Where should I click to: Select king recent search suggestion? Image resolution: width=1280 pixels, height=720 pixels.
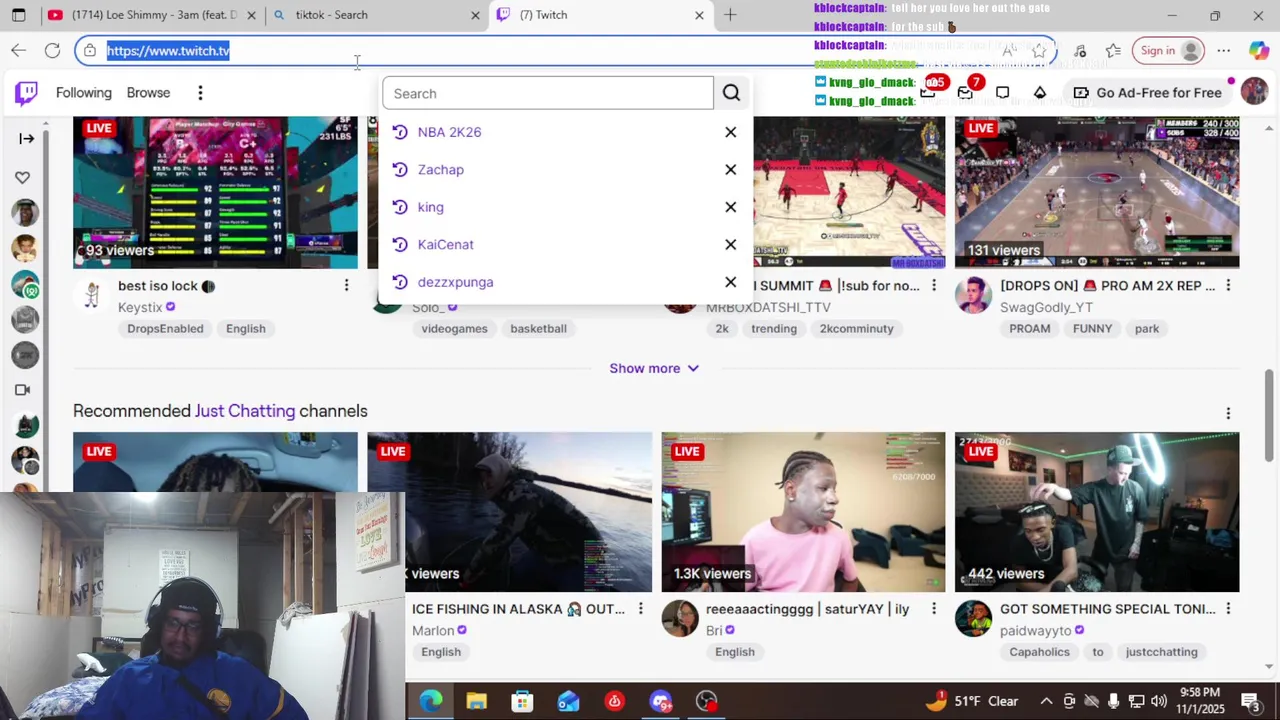(x=430, y=207)
